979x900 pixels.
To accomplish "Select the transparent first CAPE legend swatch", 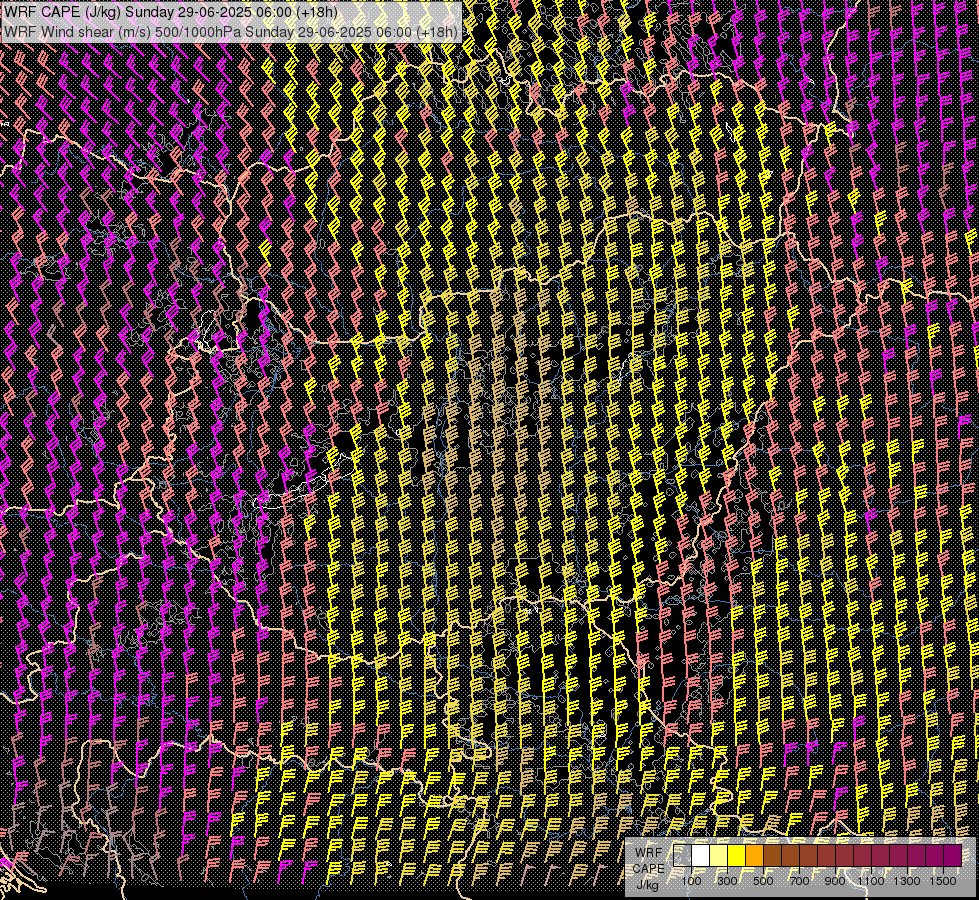I will pyautogui.click(x=682, y=856).
